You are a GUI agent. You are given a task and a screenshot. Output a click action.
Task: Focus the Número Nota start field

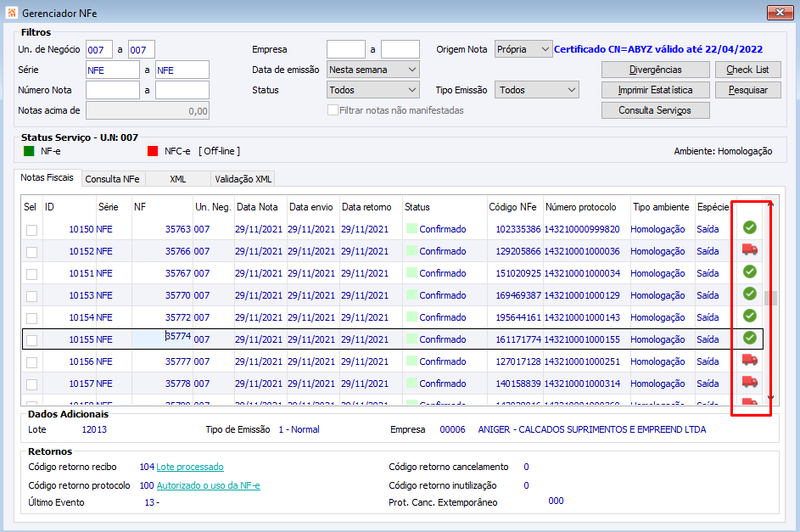(x=112, y=90)
